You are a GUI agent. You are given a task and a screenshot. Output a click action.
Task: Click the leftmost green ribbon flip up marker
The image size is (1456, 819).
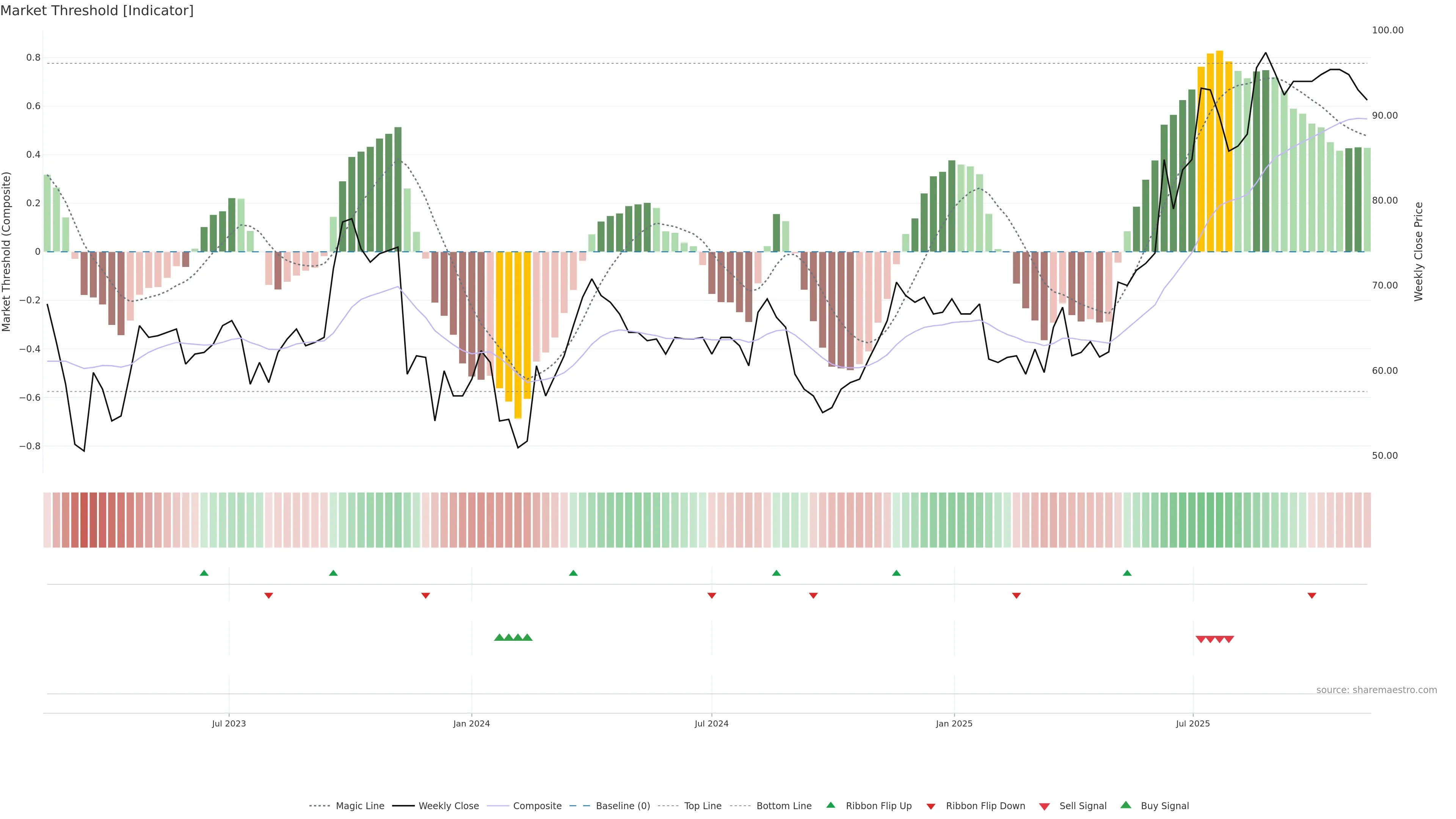click(204, 573)
